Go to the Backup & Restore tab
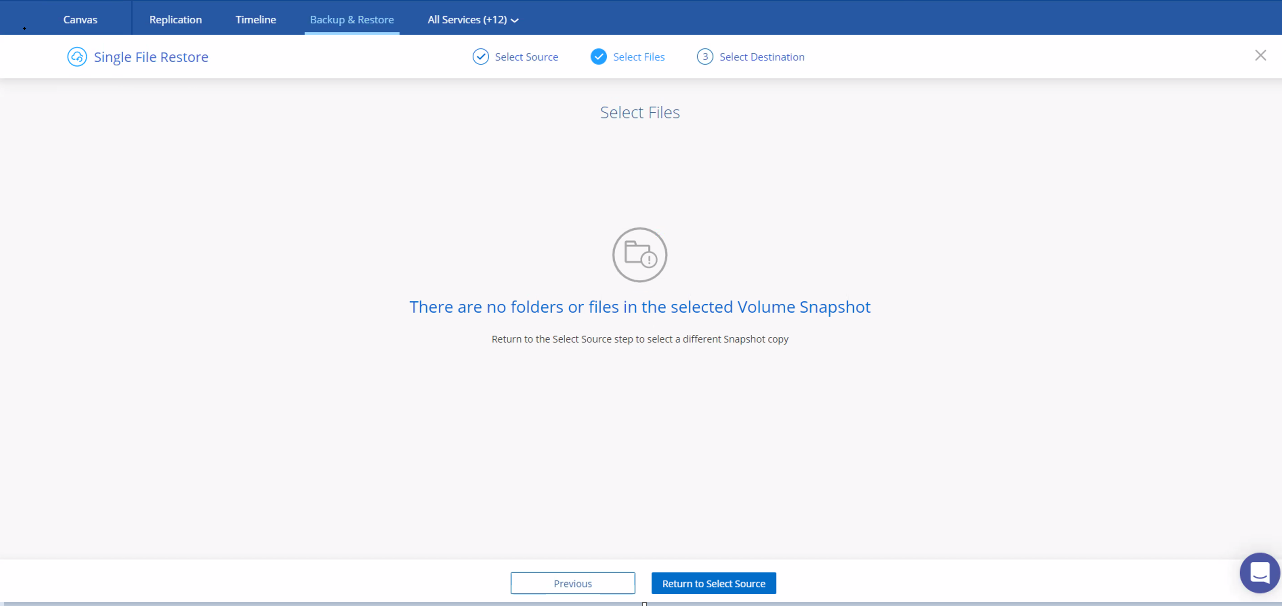The height and width of the screenshot is (606, 1282). (351, 18)
